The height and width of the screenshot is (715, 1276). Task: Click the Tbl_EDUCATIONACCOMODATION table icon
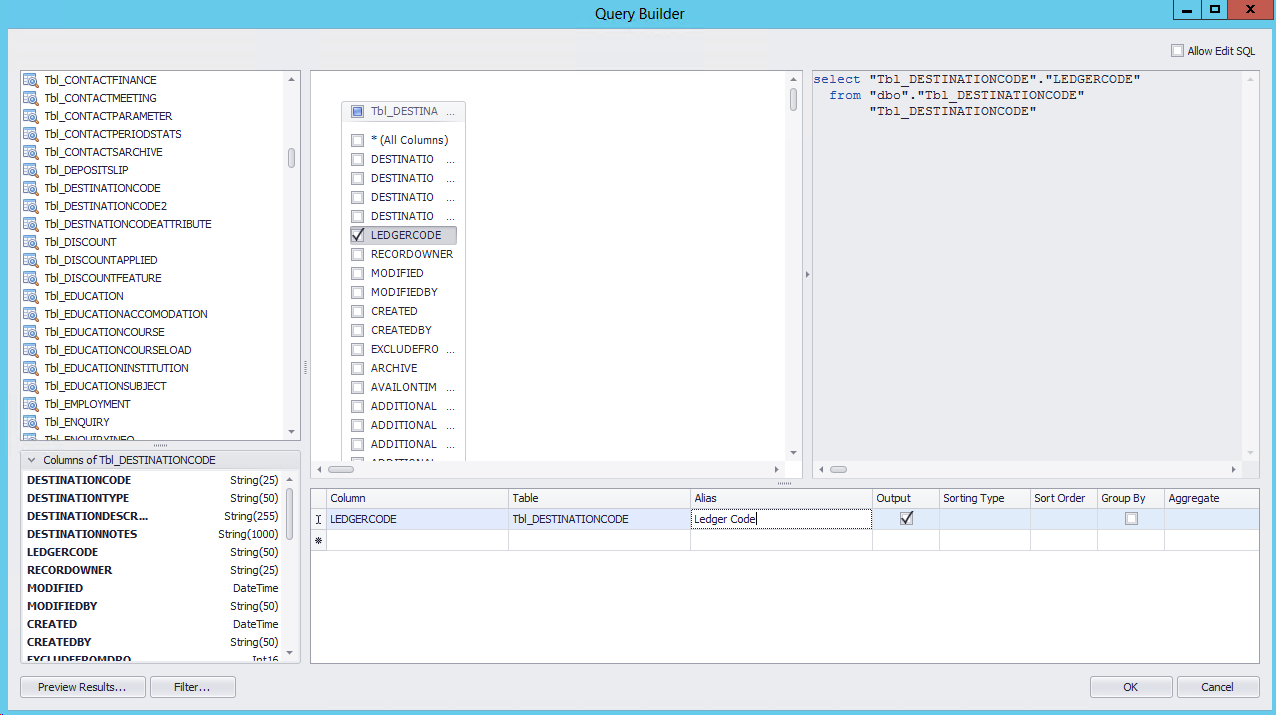[30, 314]
